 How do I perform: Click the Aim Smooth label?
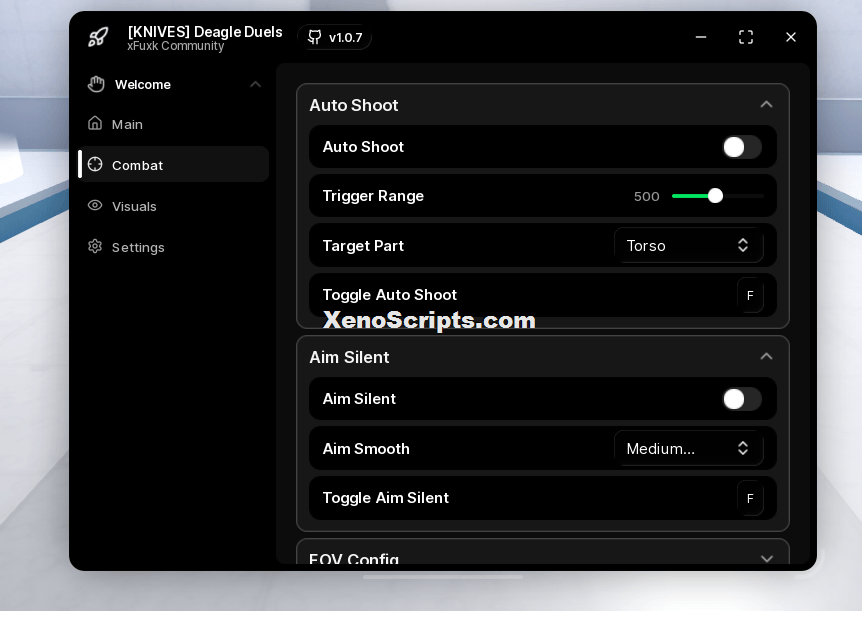click(x=366, y=449)
